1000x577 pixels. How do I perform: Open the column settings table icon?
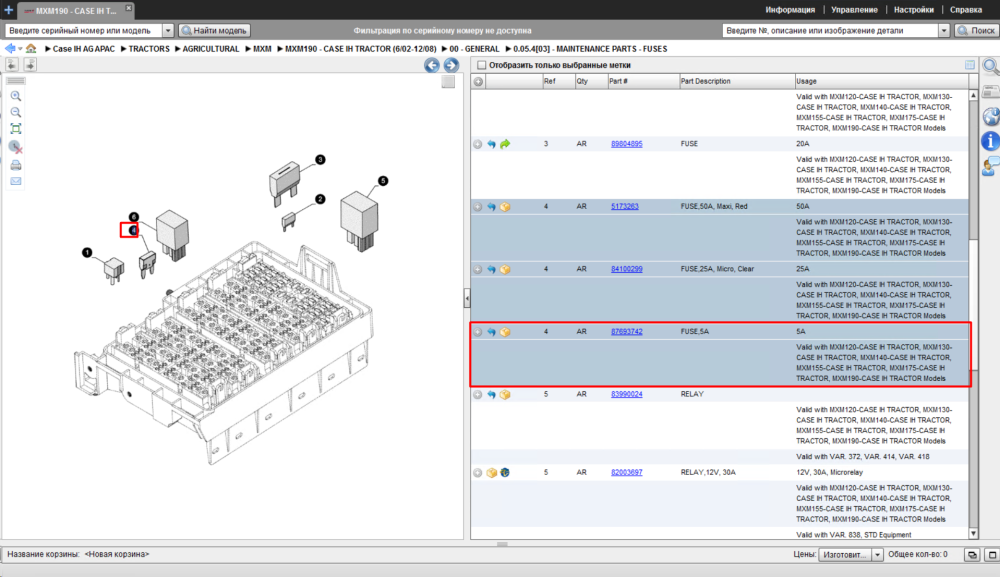click(969, 65)
